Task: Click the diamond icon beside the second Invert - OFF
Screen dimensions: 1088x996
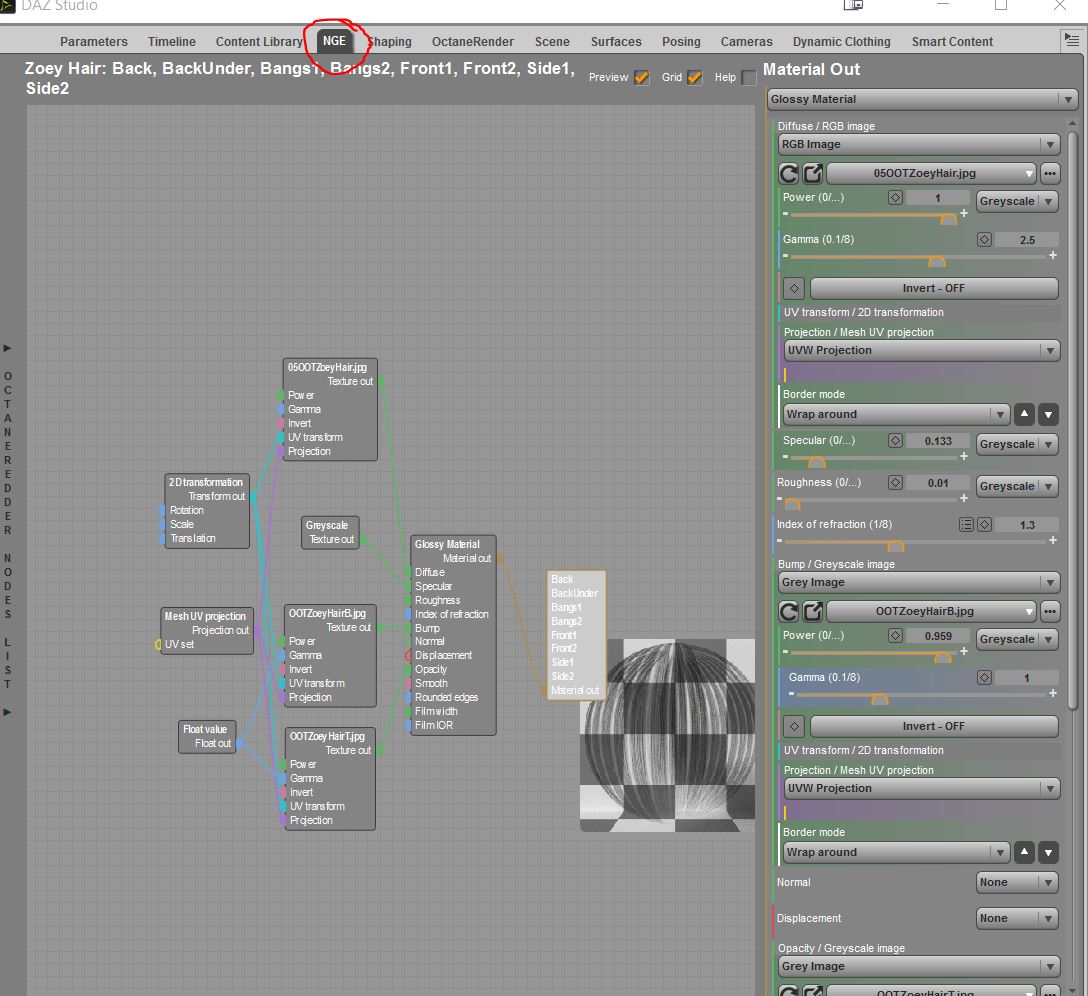Action: tap(794, 726)
